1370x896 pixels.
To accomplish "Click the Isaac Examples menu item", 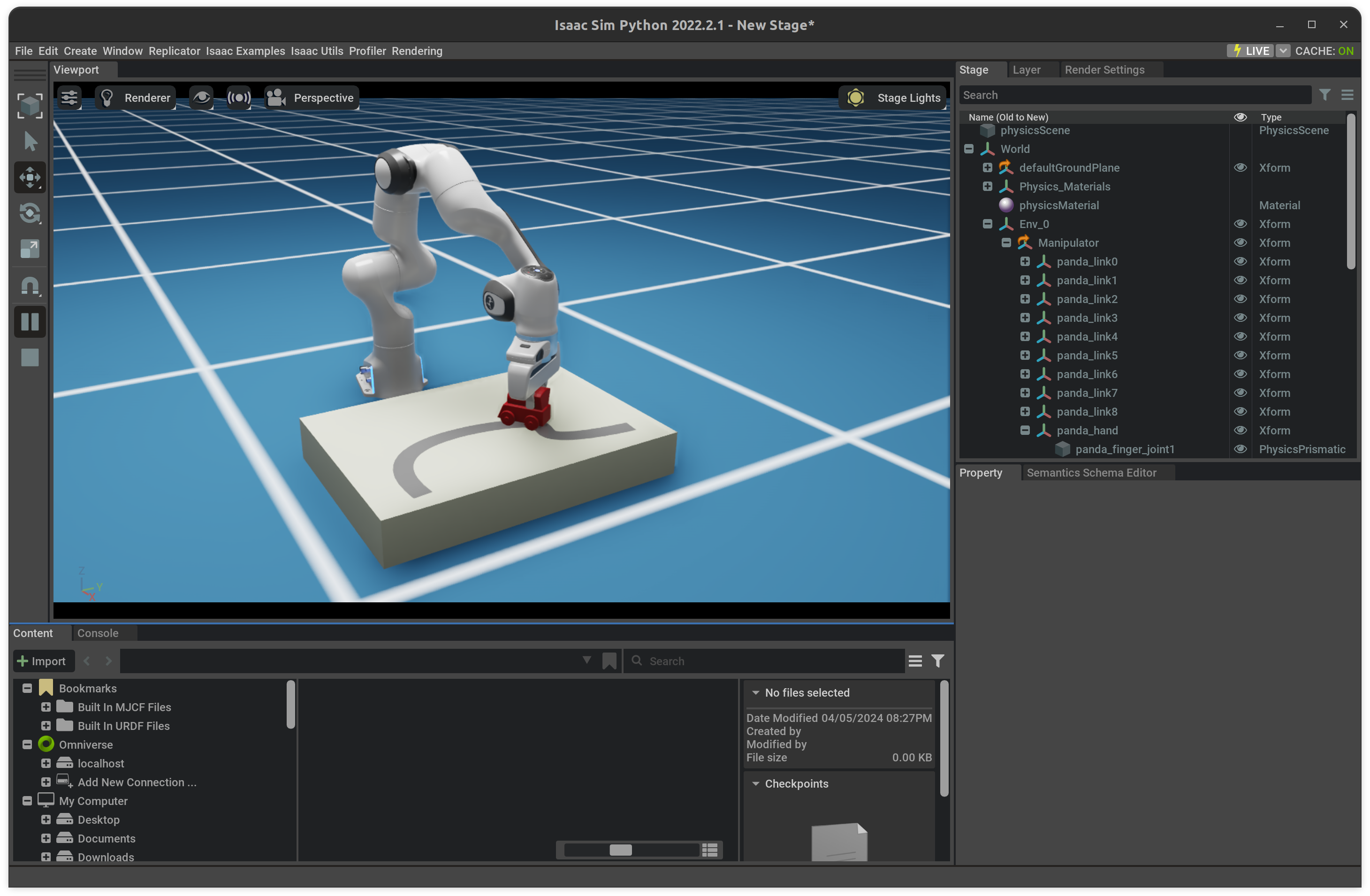I will pos(244,50).
